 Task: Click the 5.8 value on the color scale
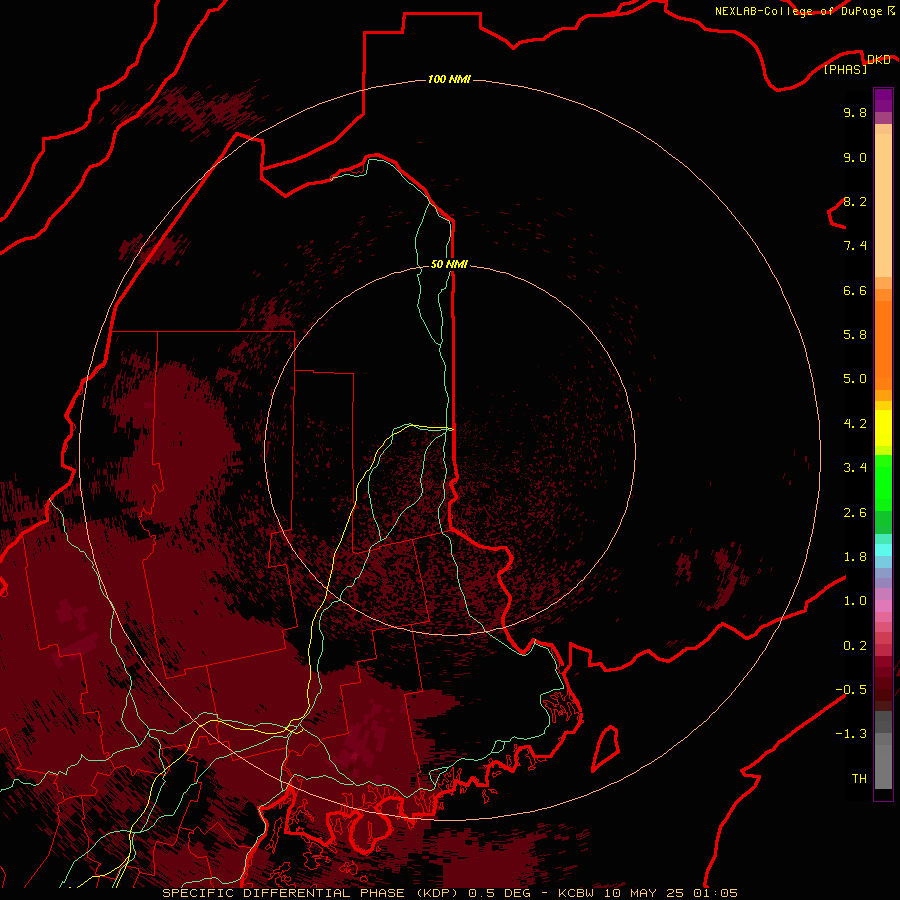pyautogui.click(x=855, y=335)
